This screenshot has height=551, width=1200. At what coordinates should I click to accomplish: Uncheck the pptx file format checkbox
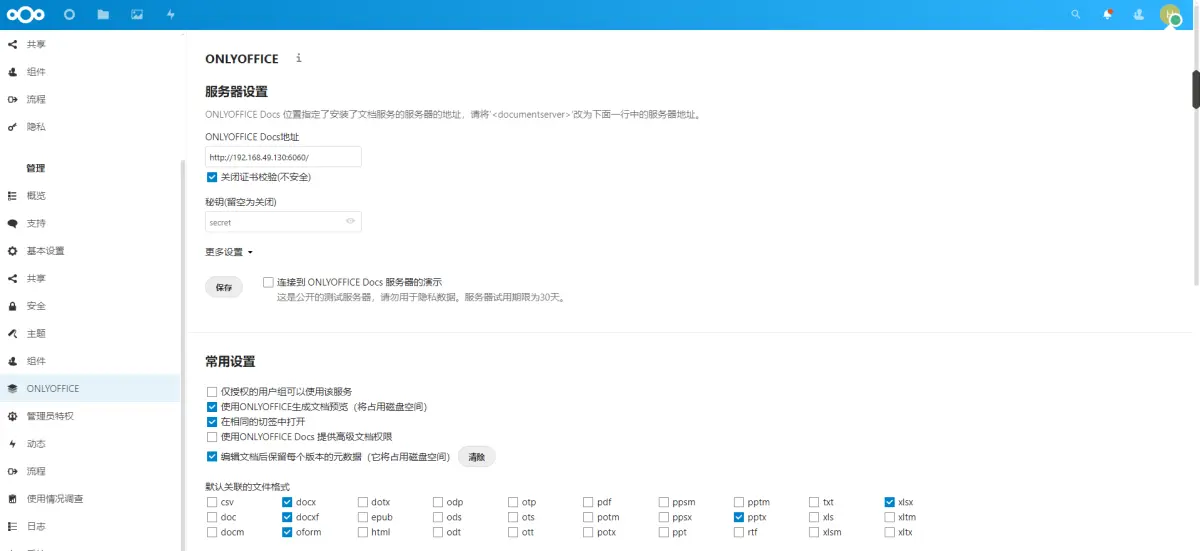point(739,517)
